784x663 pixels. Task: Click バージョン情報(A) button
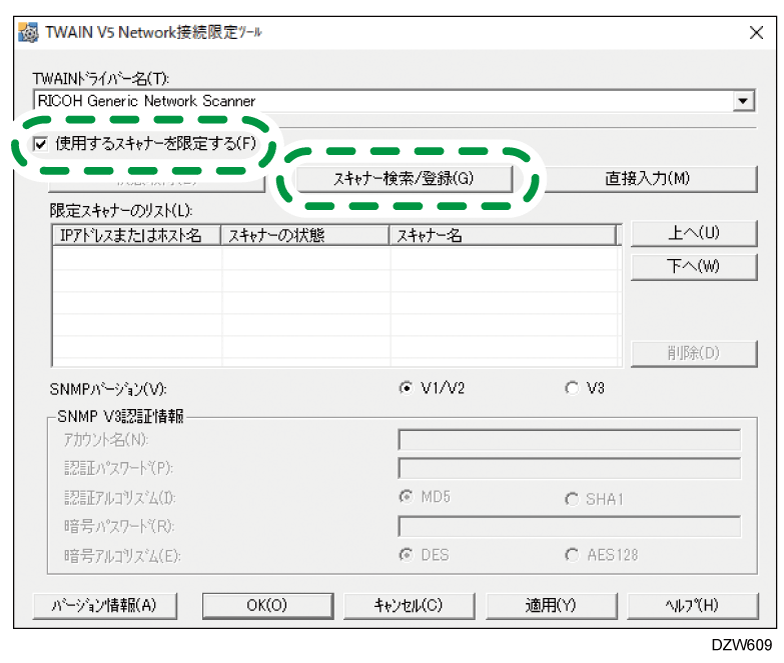104,605
